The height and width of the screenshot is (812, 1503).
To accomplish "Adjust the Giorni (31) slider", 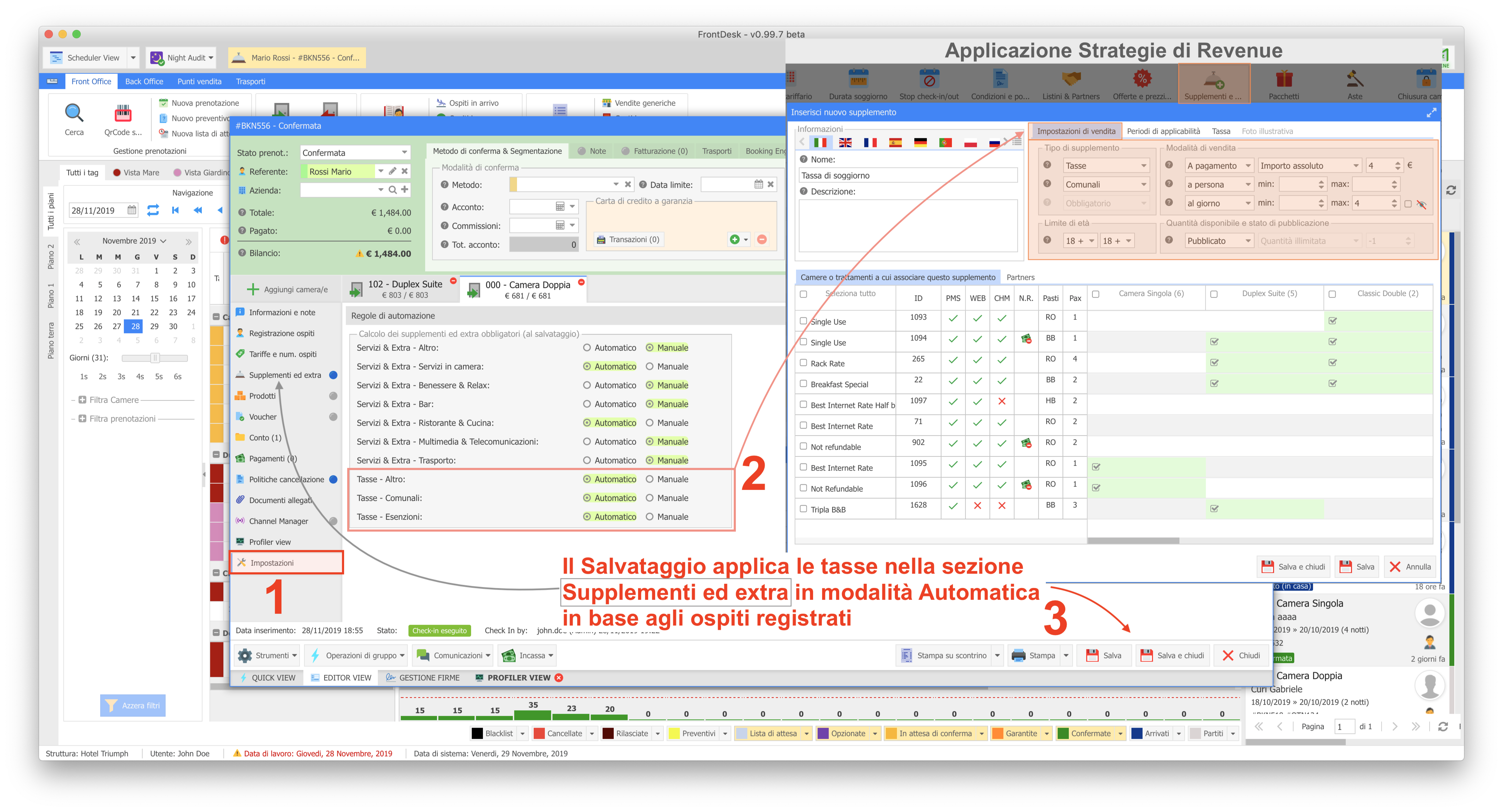I will pos(154,358).
